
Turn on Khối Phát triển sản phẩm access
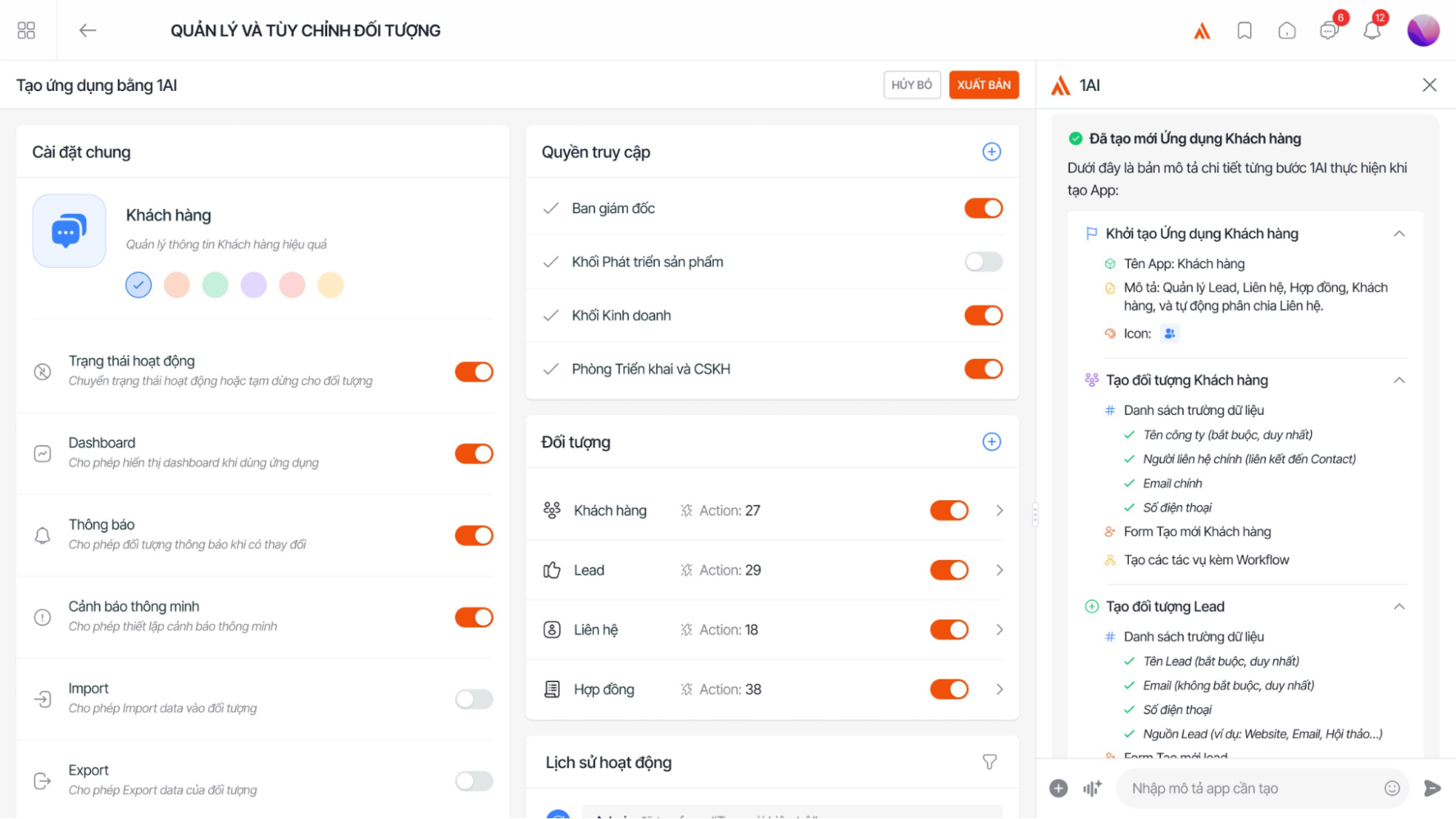[983, 261]
